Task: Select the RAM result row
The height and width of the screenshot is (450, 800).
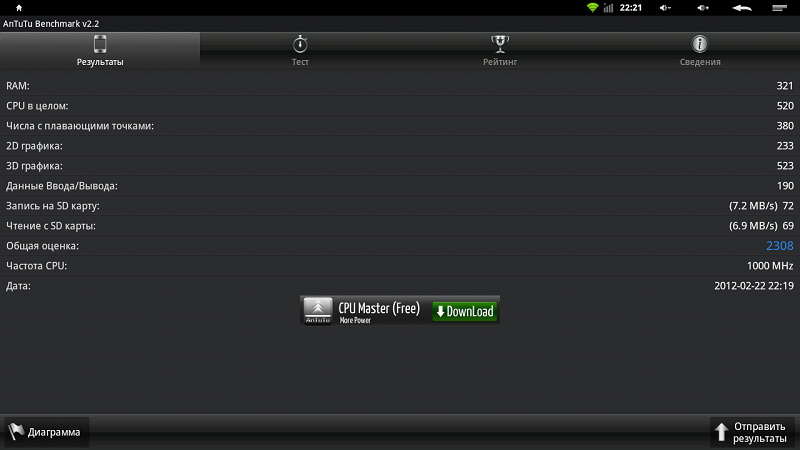Action: (x=400, y=86)
